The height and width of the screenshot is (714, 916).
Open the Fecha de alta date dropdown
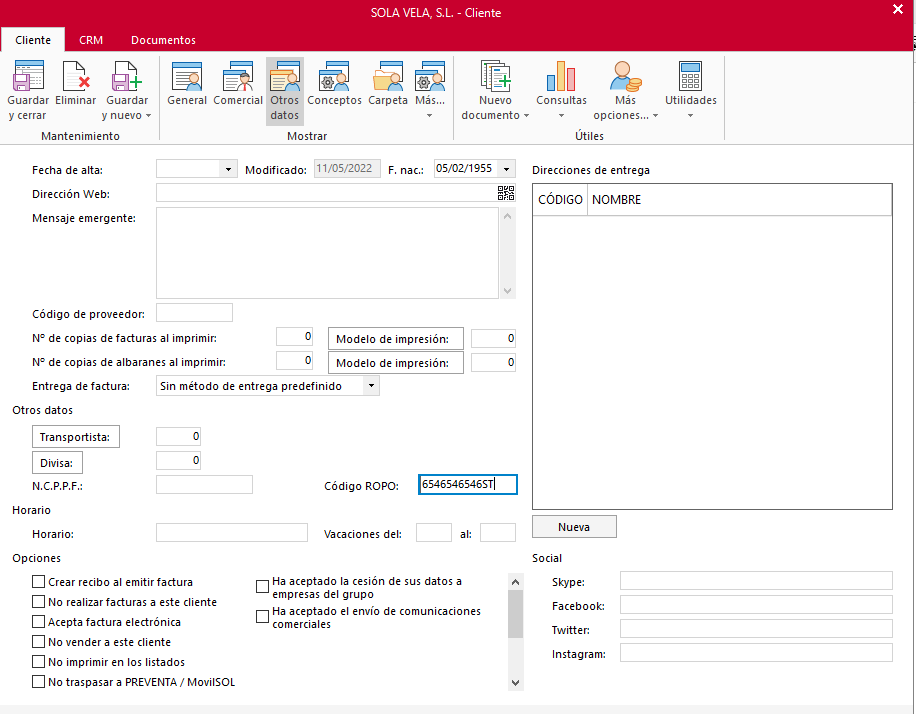[x=228, y=169]
